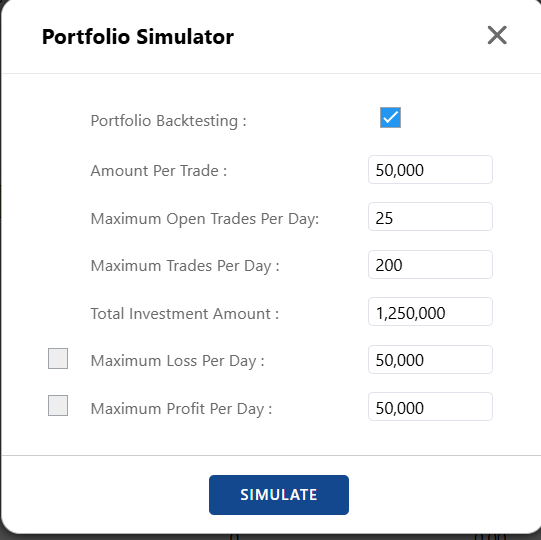Click the SIMULATE button

279,495
